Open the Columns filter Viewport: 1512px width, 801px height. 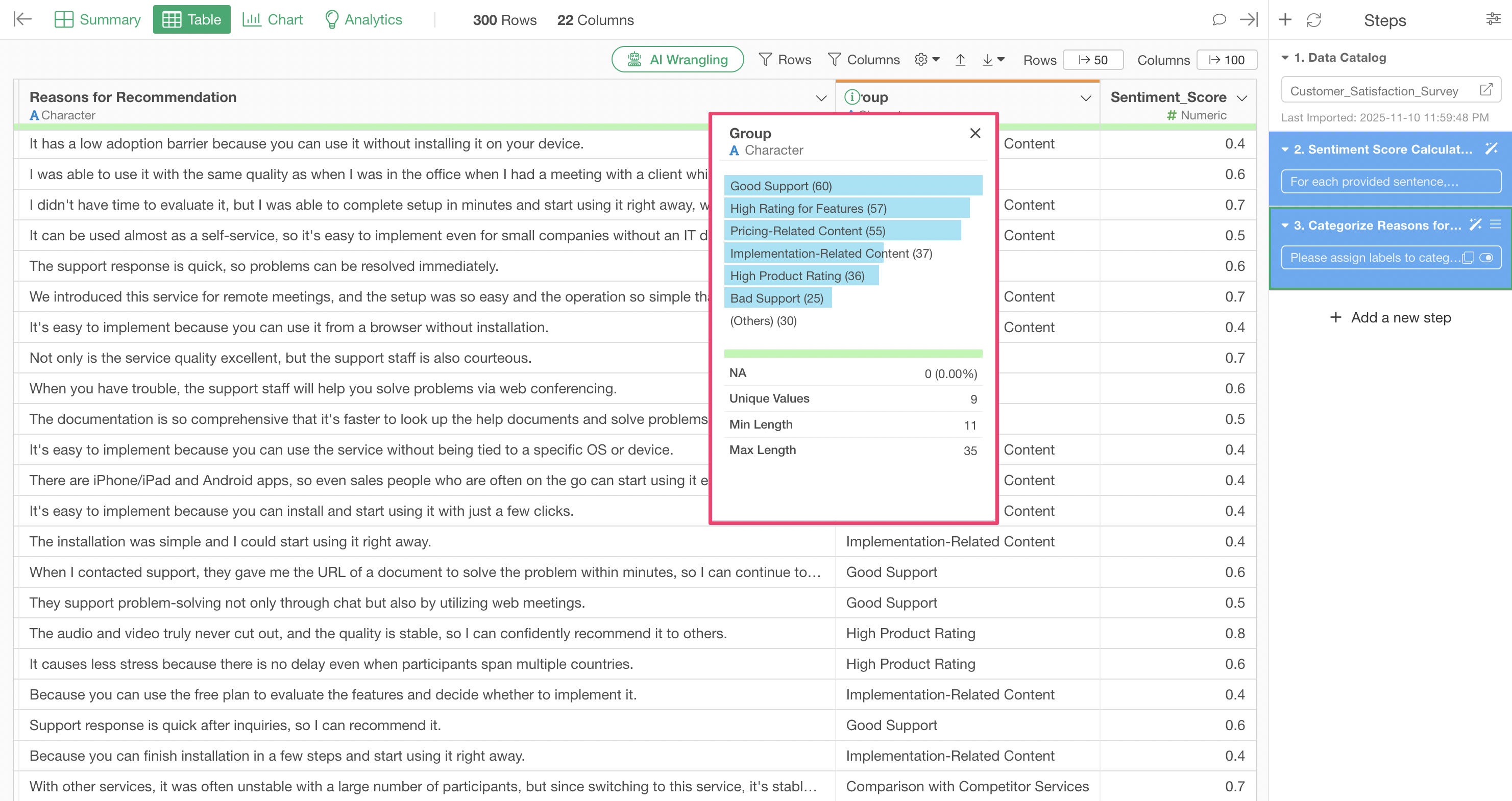[863, 60]
